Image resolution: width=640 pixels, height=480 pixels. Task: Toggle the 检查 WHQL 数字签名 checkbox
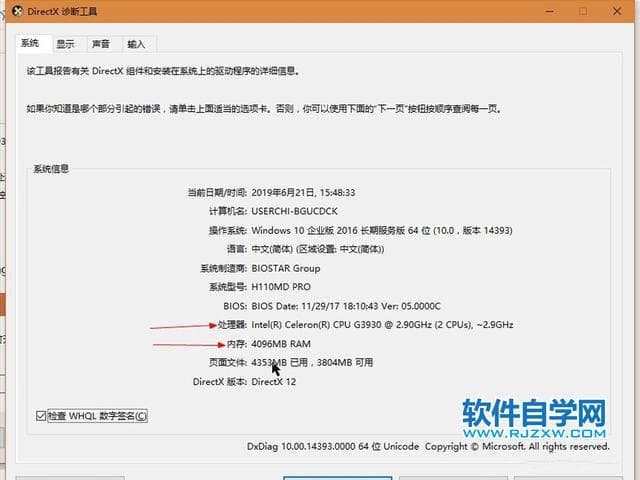40,415
